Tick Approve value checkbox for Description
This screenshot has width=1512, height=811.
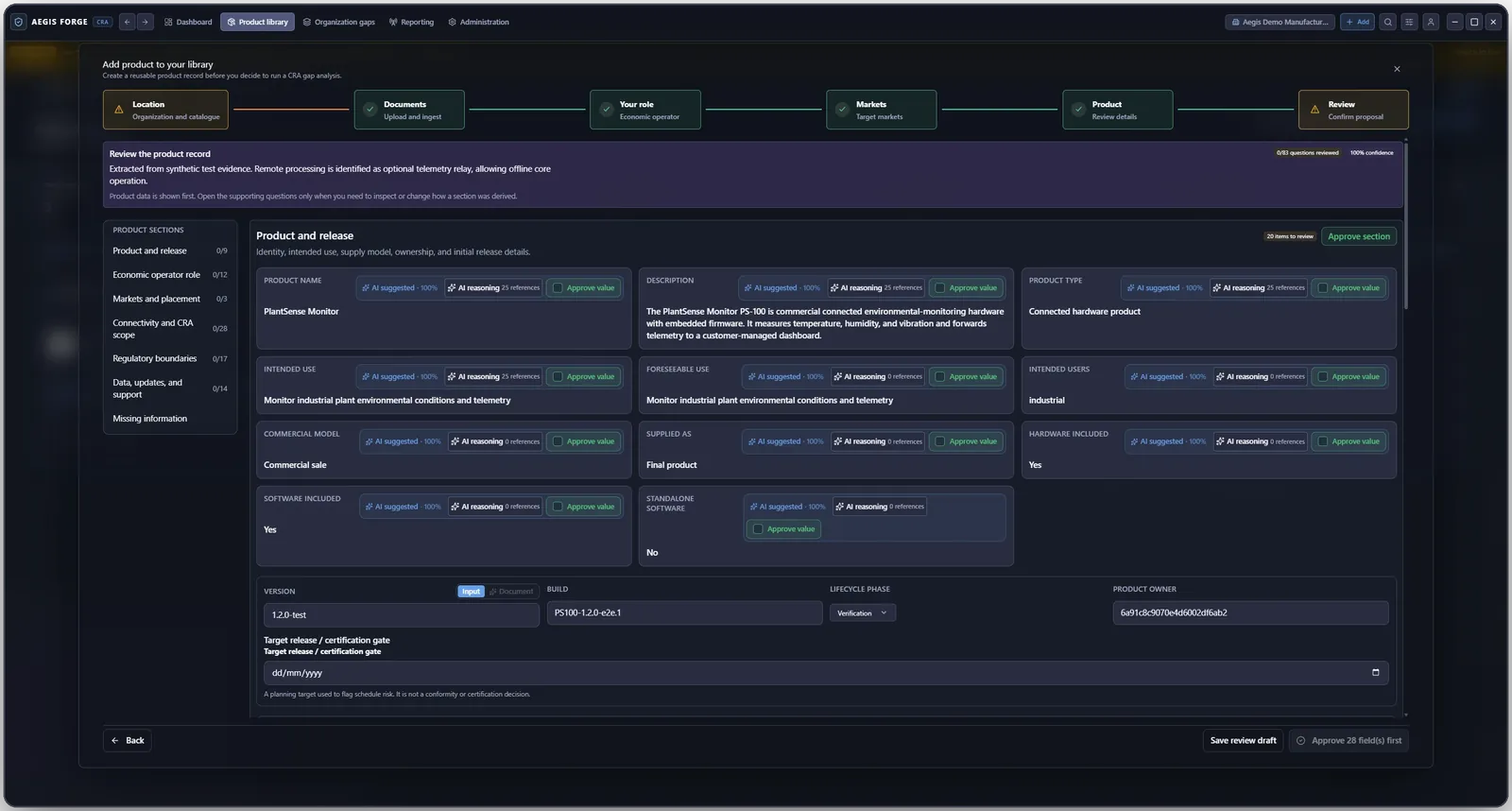point(940,288)
